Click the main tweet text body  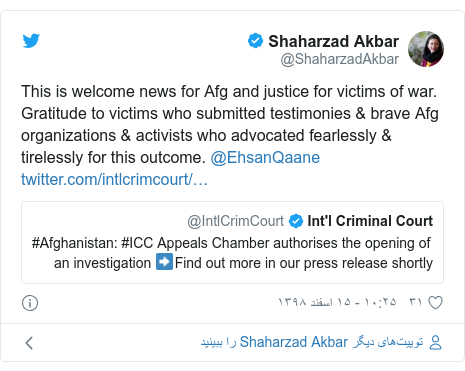pos(230,124)
